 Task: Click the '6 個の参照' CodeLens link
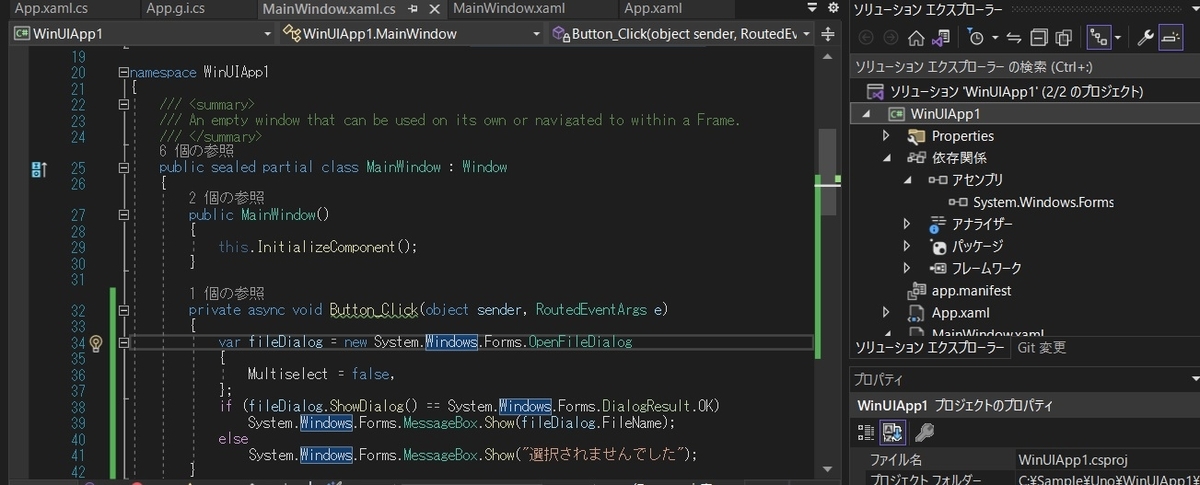click(196, 151)
